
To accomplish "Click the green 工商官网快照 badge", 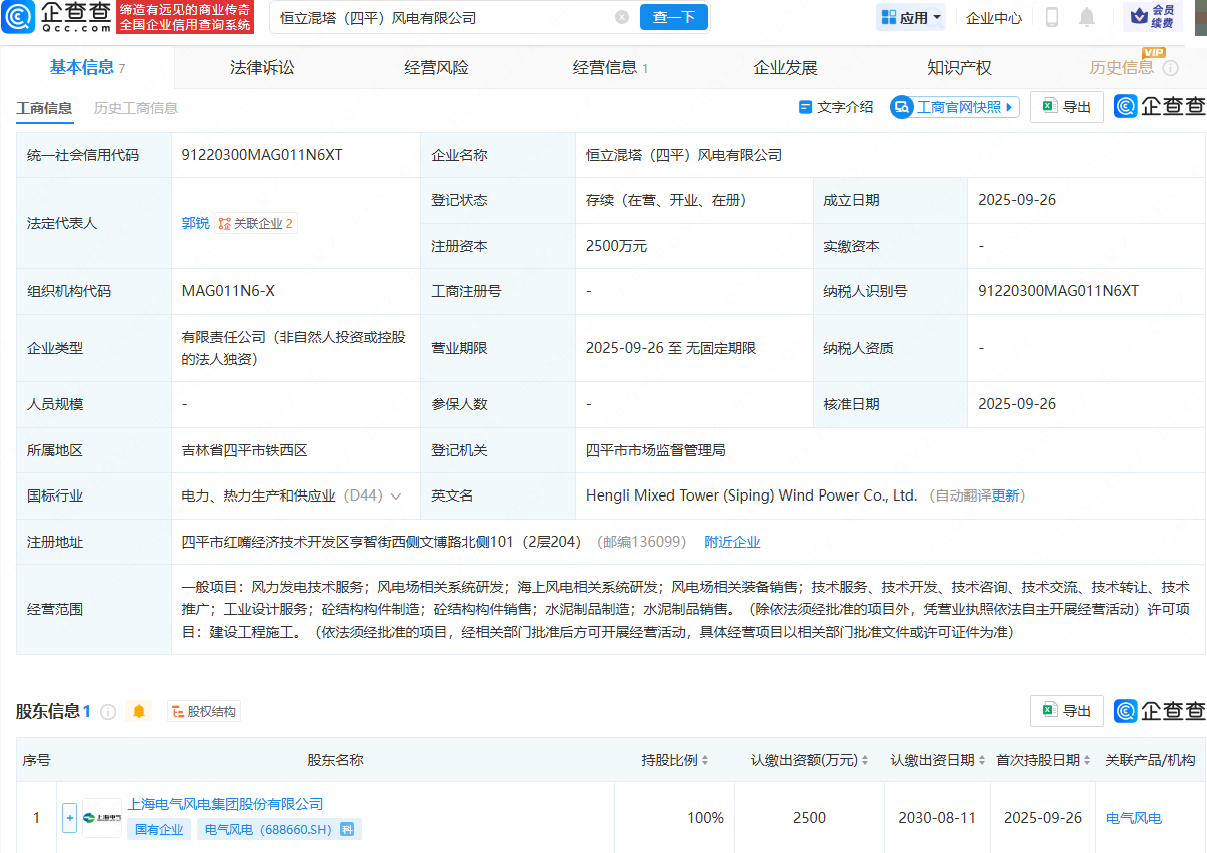I will click(x=953, y=106).
